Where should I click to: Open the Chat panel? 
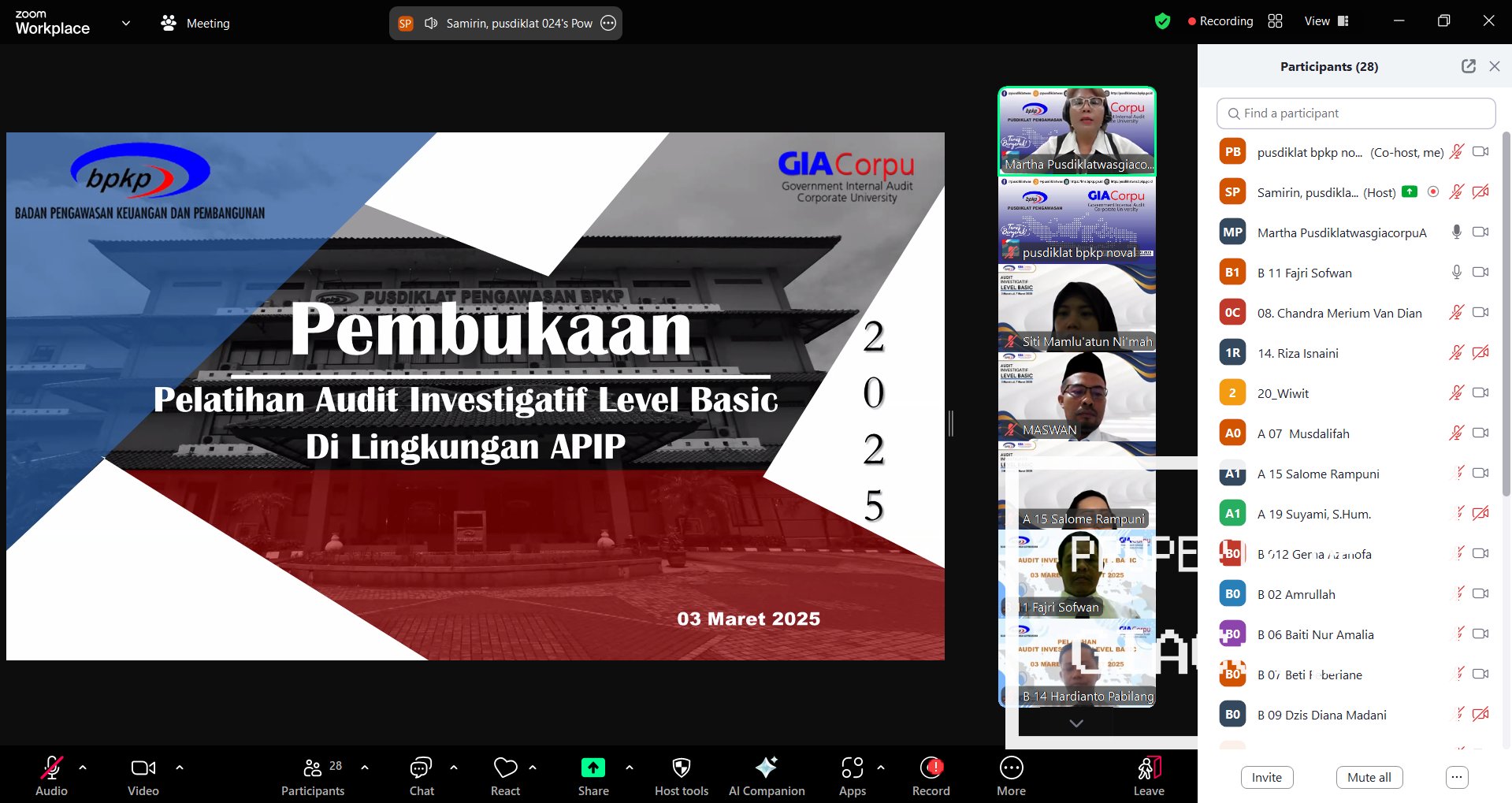(x=421, y=776)
